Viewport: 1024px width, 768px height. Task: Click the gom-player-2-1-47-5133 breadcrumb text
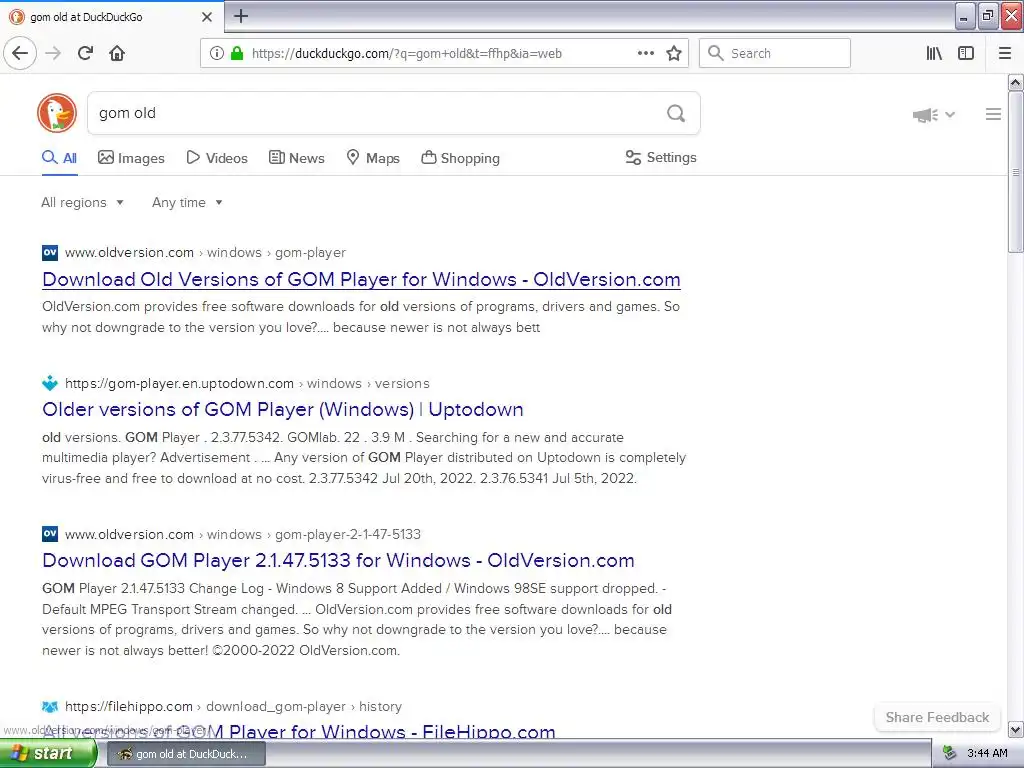click(x=347, y=534)
